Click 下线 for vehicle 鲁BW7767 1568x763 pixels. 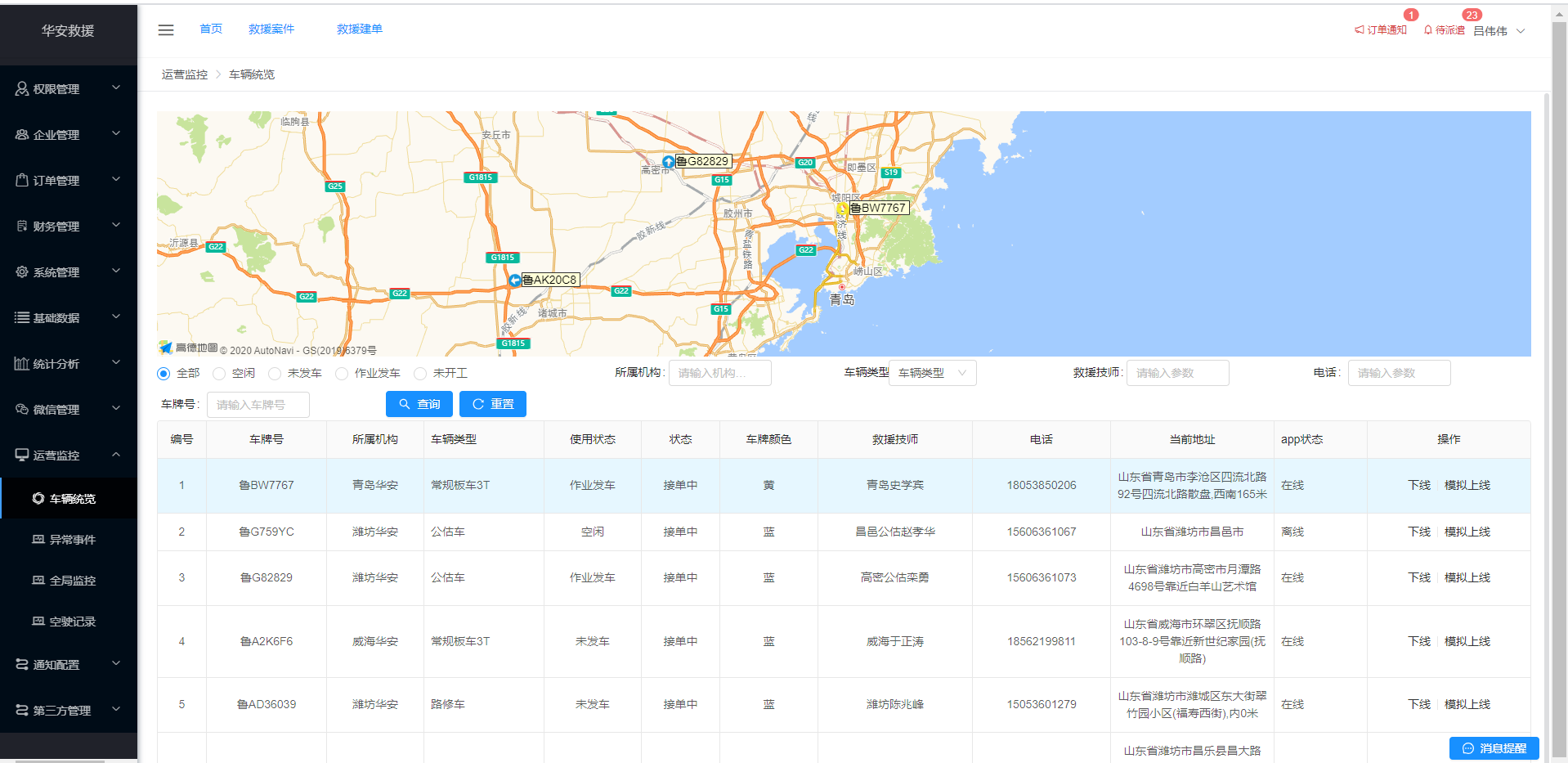click(x=1419, y=485)
